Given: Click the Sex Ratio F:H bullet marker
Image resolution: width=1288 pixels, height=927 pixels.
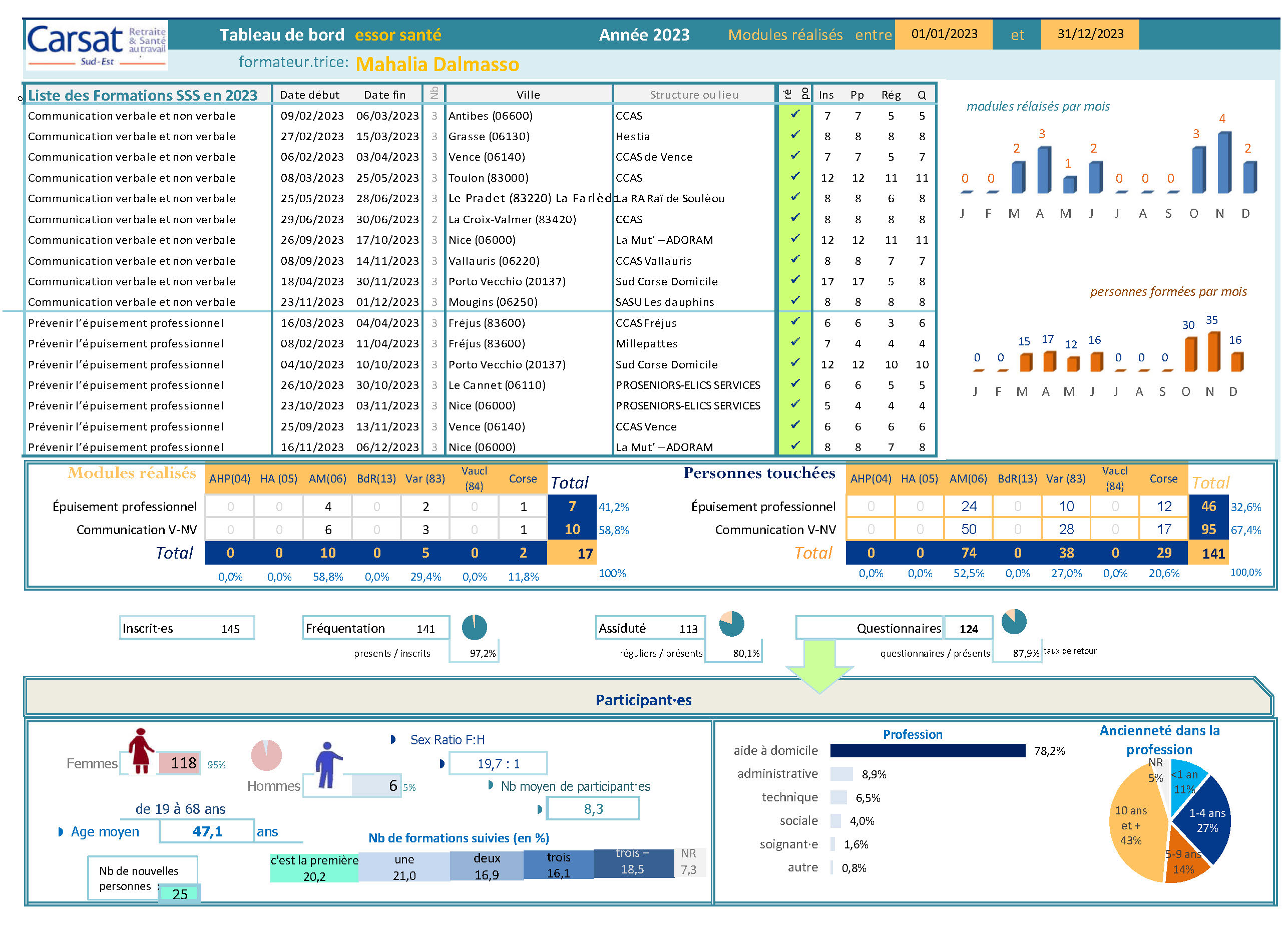Looking at the screenshot, I should coord(393,739).
